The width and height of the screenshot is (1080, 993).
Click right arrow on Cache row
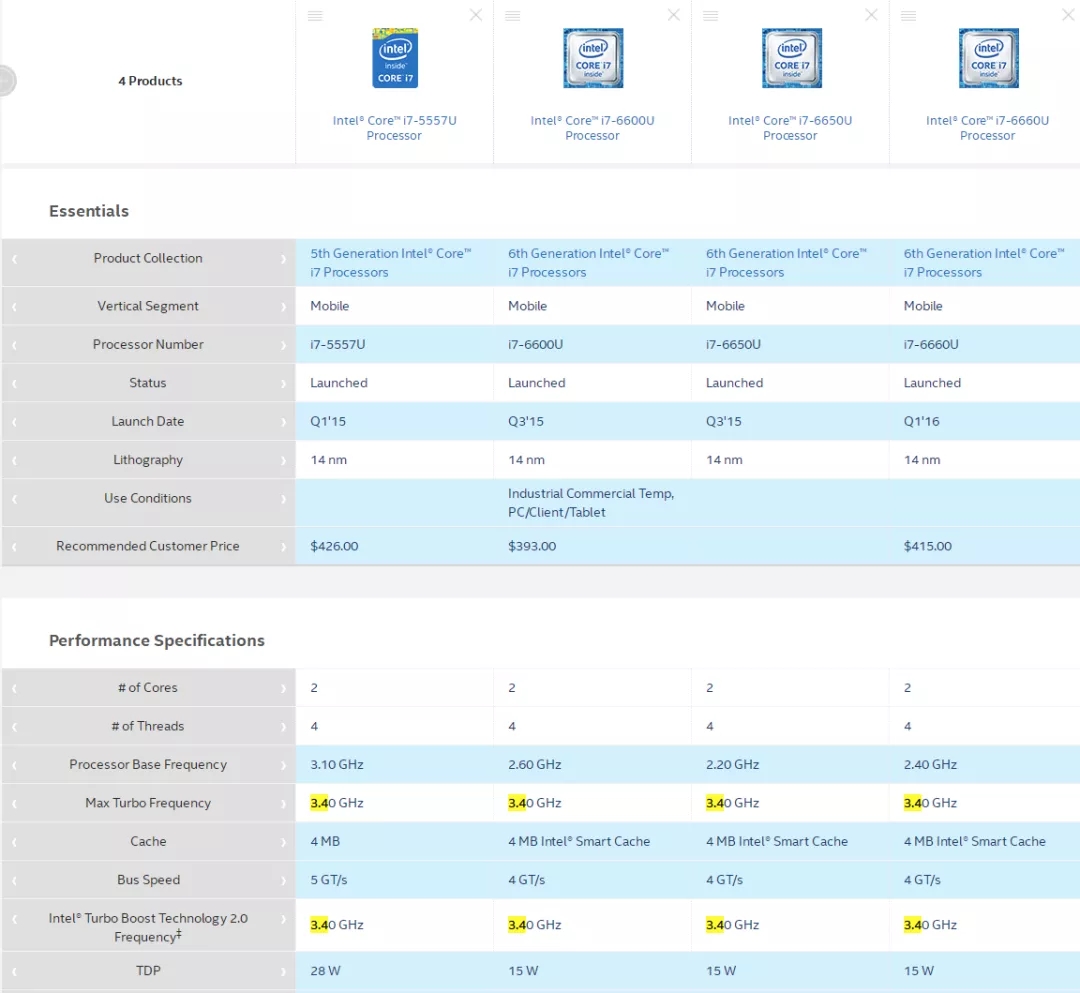pos(283,842)
